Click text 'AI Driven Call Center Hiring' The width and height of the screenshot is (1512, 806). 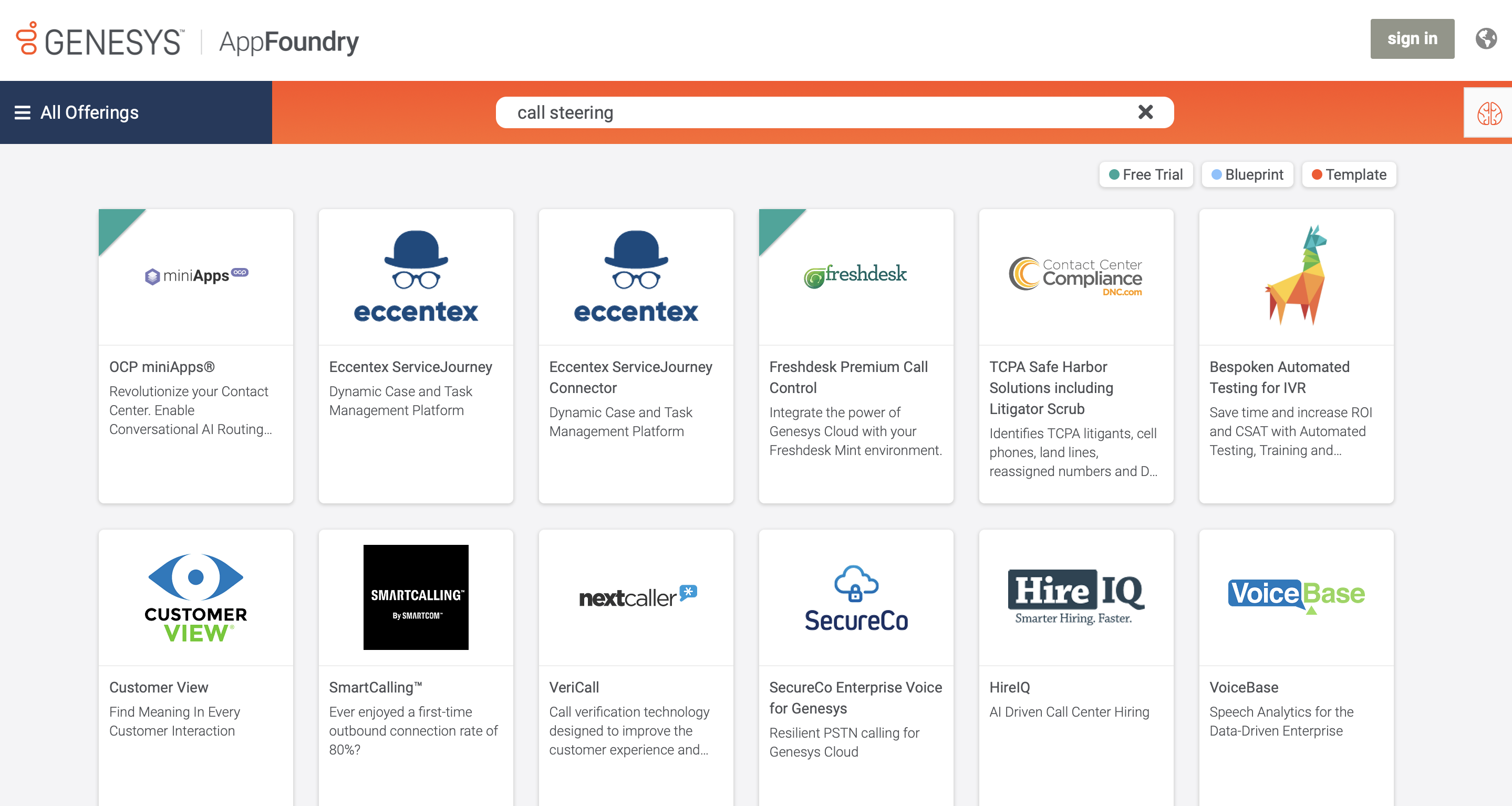tap(1069, 712)
